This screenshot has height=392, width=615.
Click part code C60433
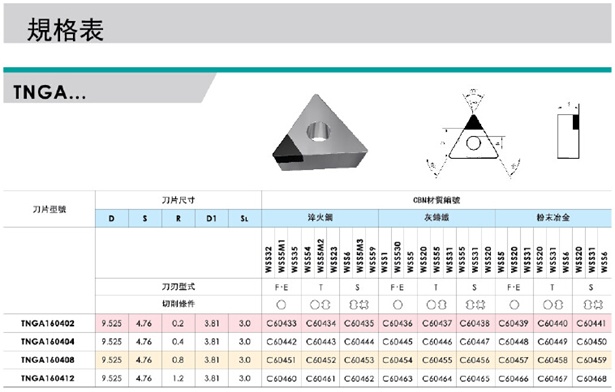click(x=281, y=323)
